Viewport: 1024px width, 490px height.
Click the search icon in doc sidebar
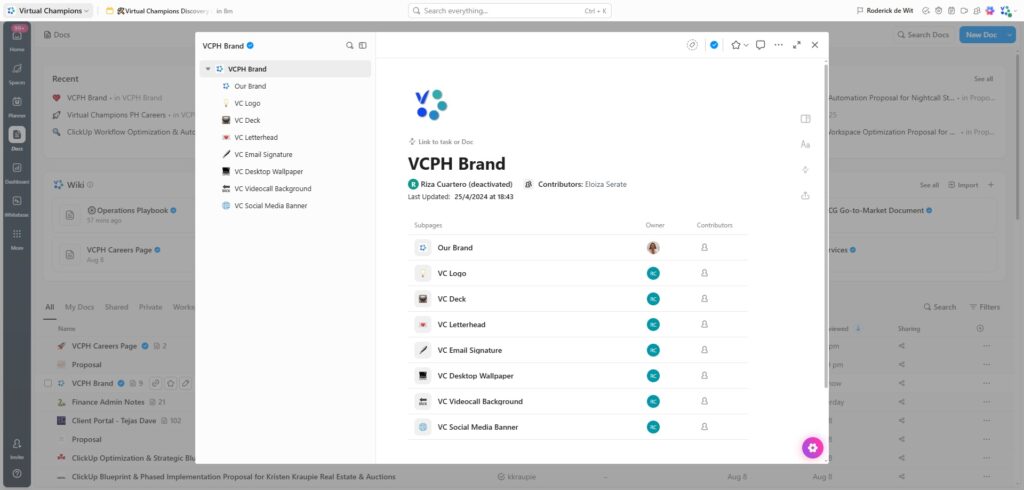(x=349, y=45)
